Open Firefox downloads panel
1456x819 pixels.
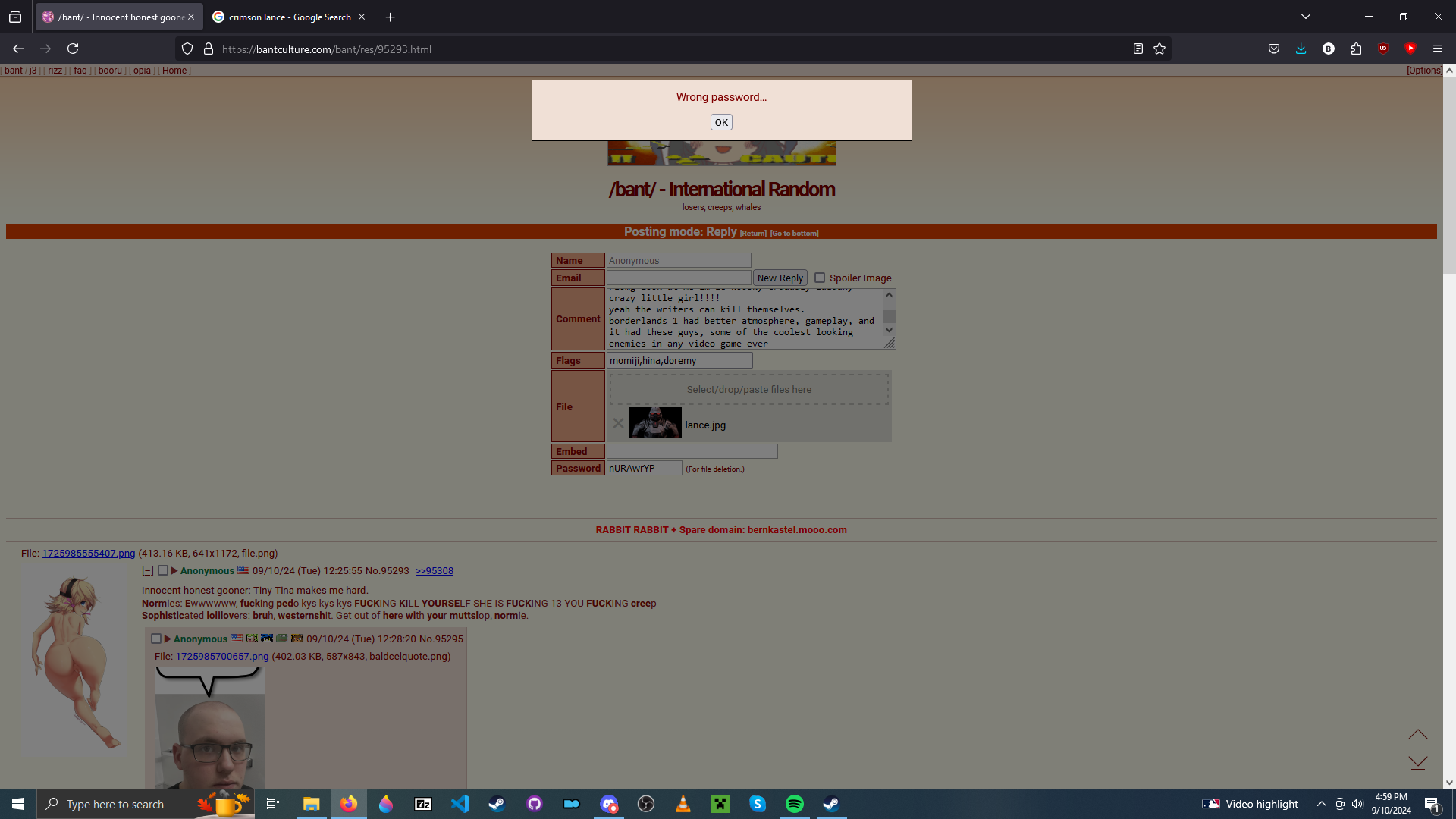[x=1301, y=49]
